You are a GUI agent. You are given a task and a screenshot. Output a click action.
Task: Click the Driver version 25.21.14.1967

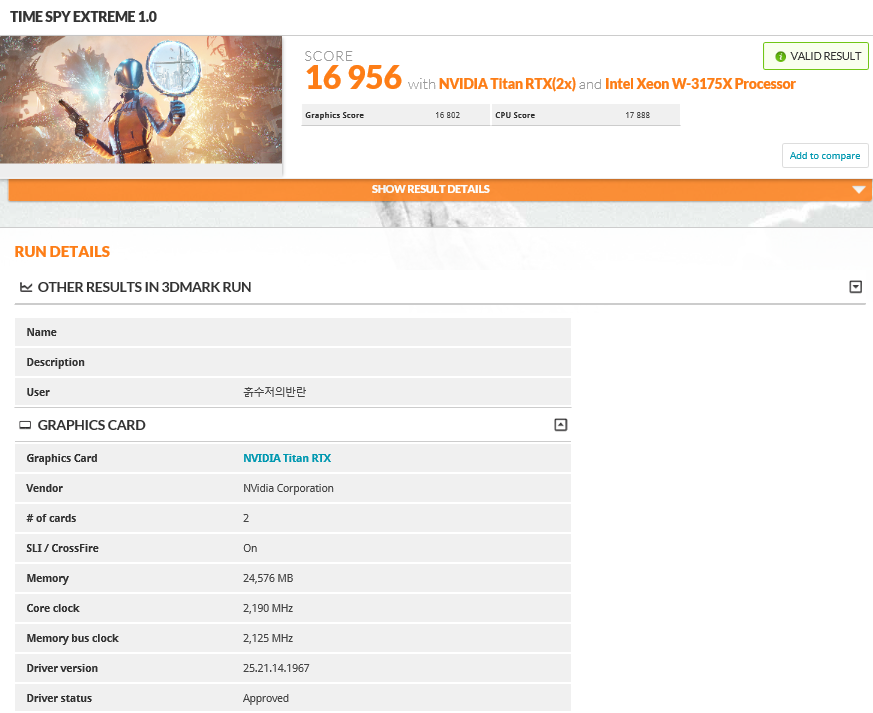[x=276, y=668]
